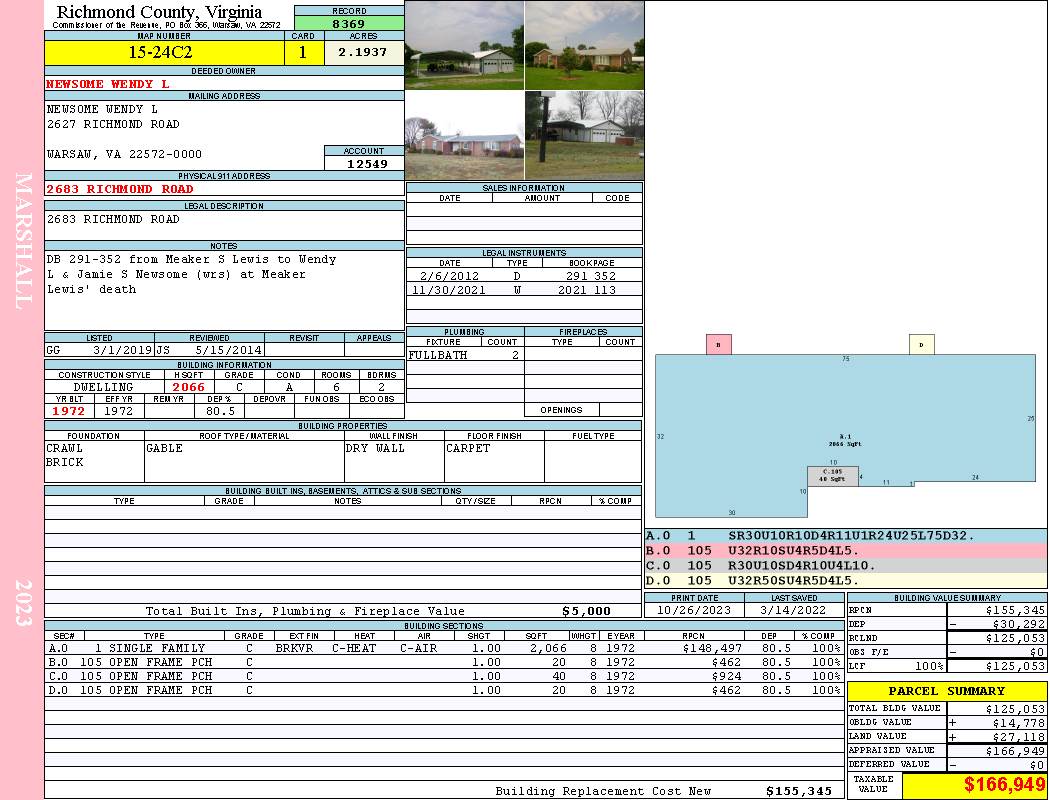Click the pink B section on sketch
Image resolution: width=1050 pixels, height=800 pixels.
pos(718,345)
